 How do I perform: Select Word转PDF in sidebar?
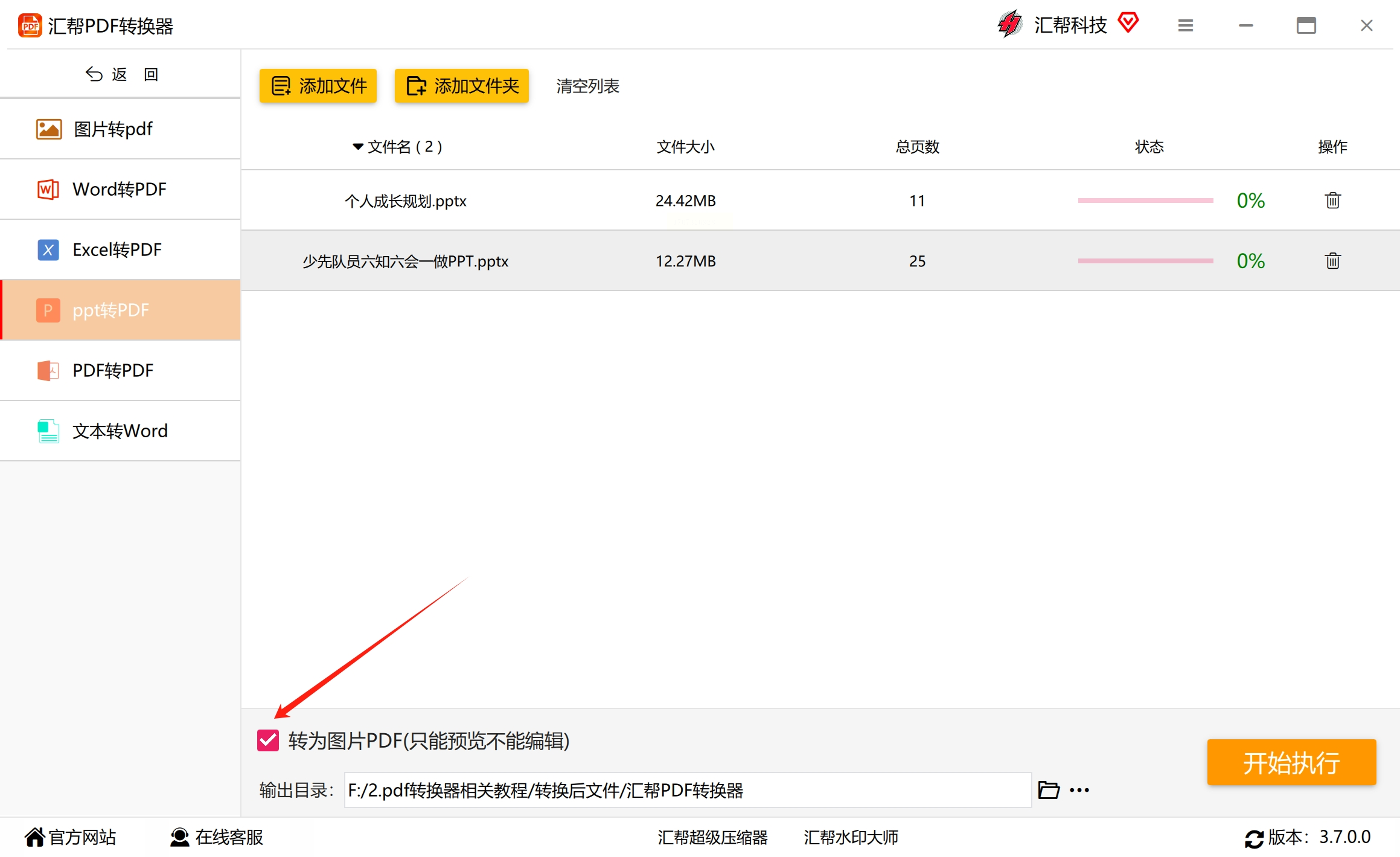coord(120,190)
